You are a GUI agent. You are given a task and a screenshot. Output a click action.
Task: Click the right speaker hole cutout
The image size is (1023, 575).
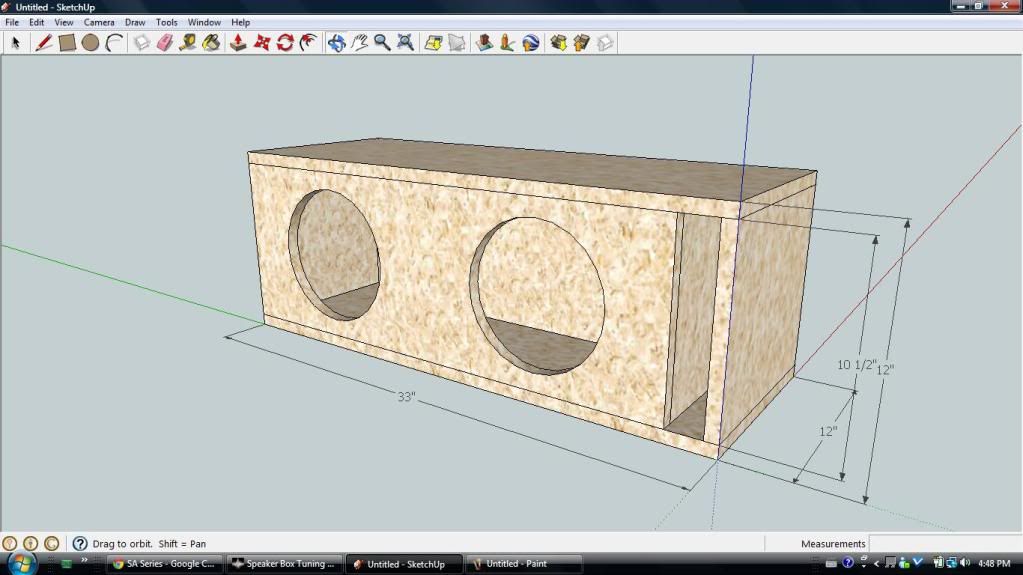pyautogui.click(x=537, y=296)
